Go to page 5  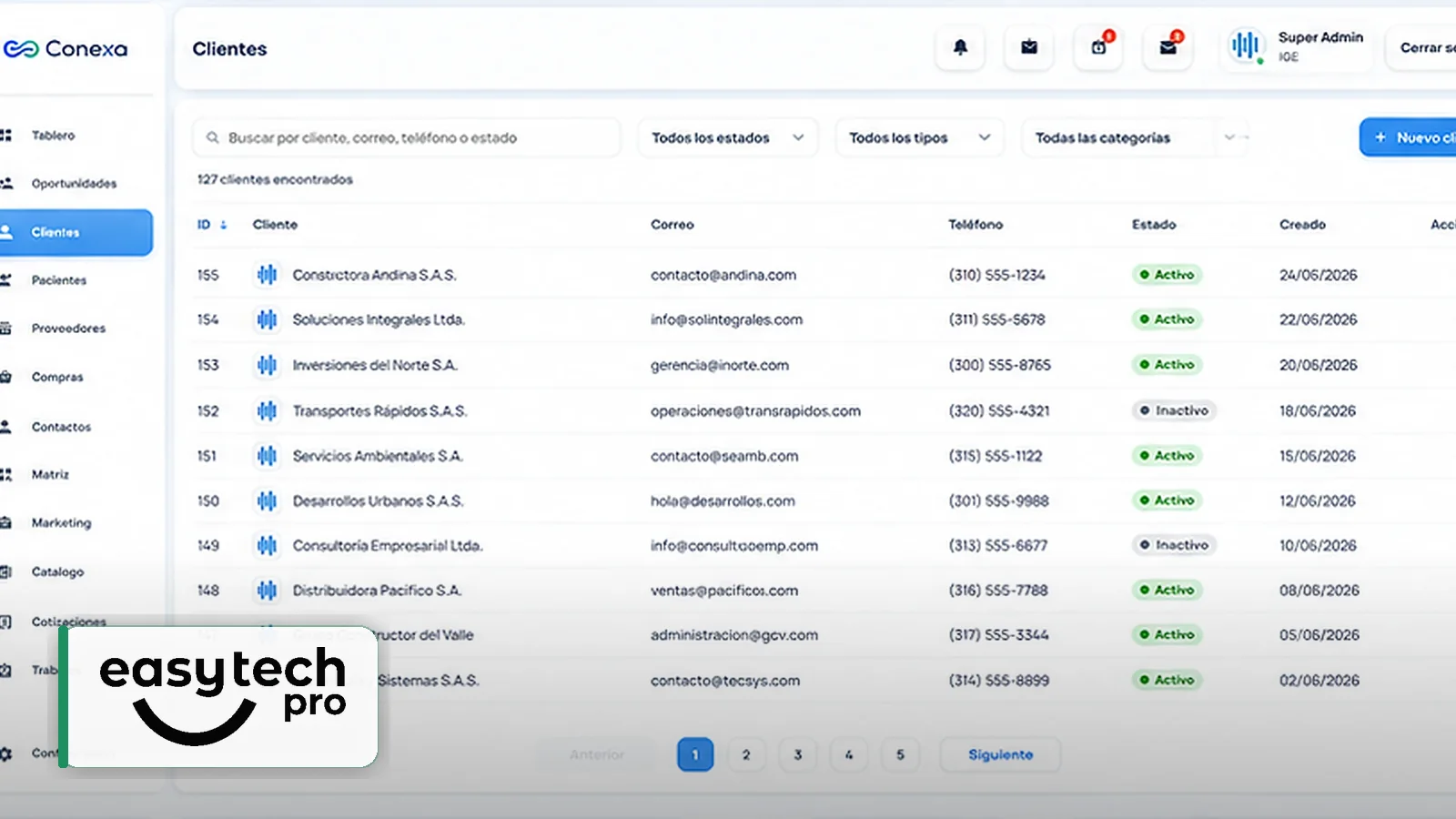point(900,754)
